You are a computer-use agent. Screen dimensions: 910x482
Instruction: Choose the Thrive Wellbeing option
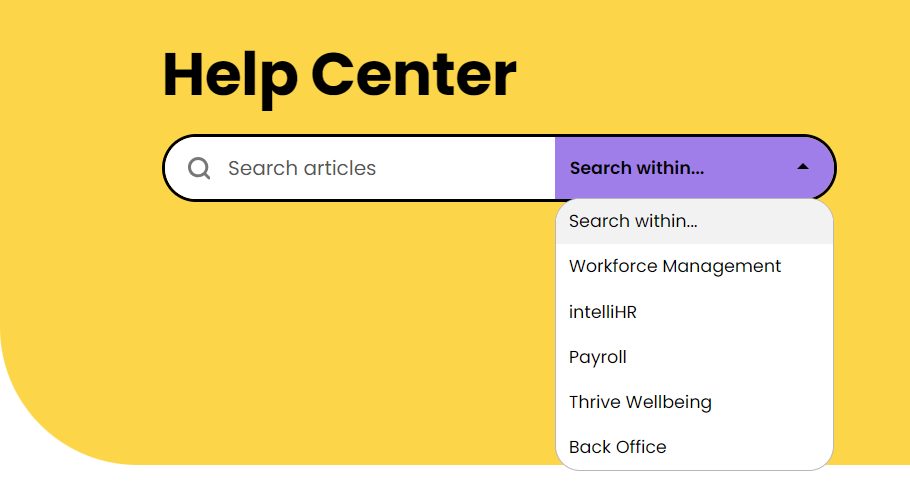[694, 402]
